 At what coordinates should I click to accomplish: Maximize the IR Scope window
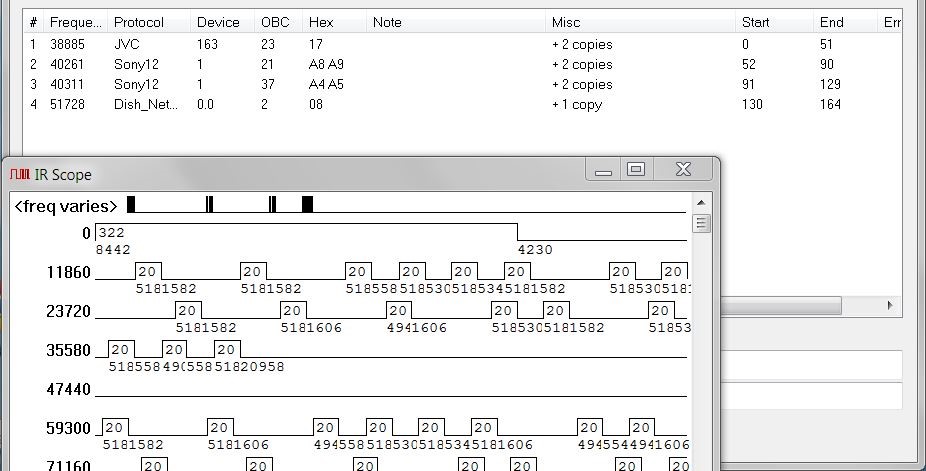(636, 171)
